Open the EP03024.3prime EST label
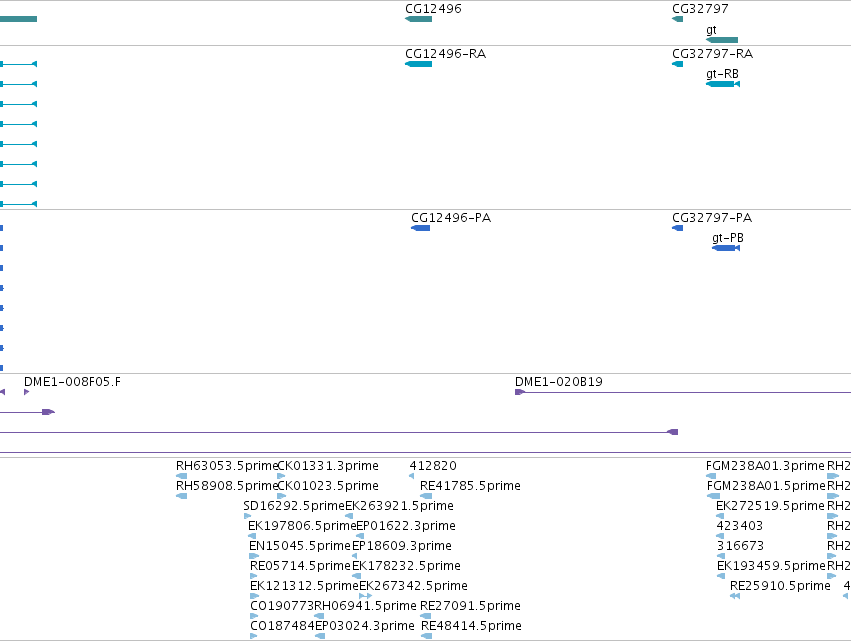 click(x=365, y=626)
